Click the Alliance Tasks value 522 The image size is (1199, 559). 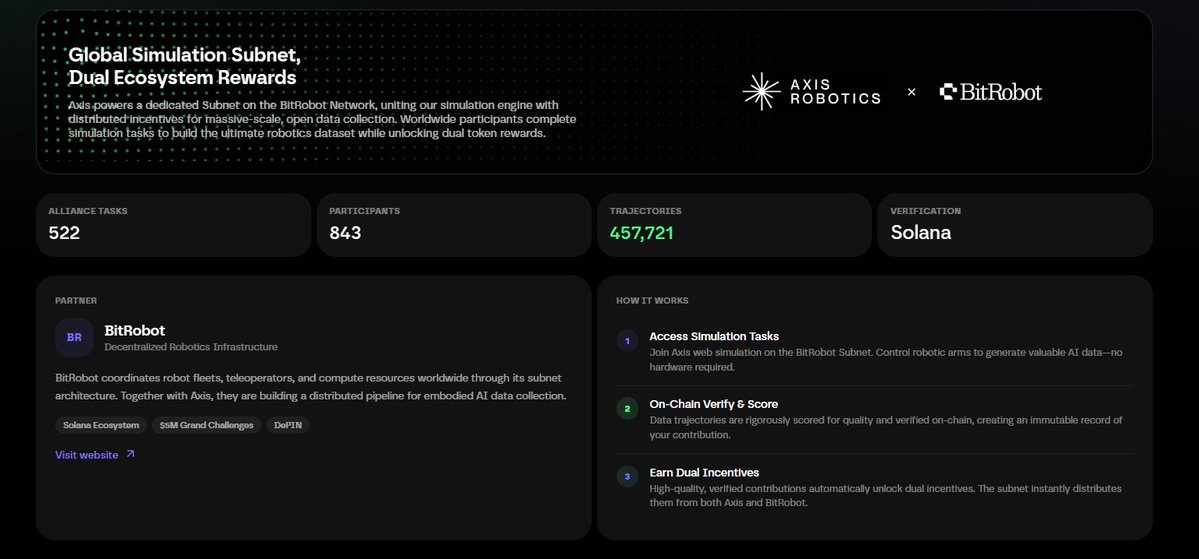[64, 233]
